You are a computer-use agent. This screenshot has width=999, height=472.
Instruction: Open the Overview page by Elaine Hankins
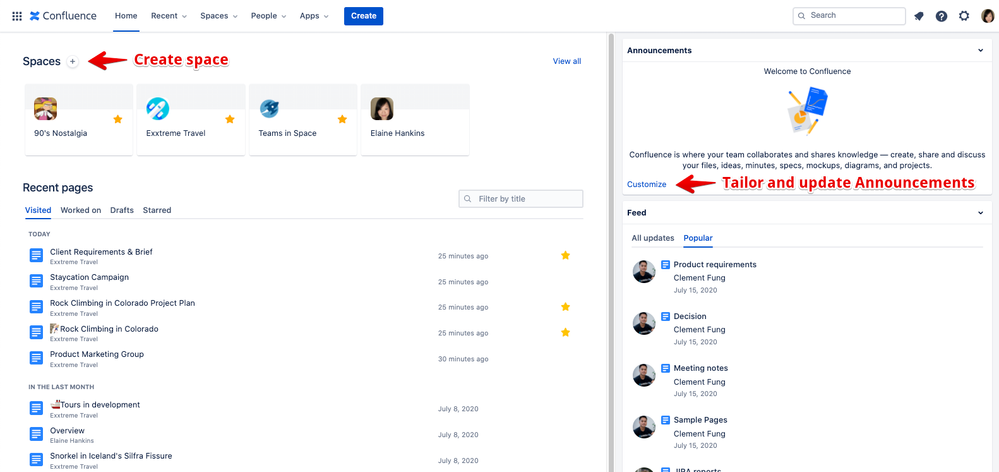click(68, 431)
